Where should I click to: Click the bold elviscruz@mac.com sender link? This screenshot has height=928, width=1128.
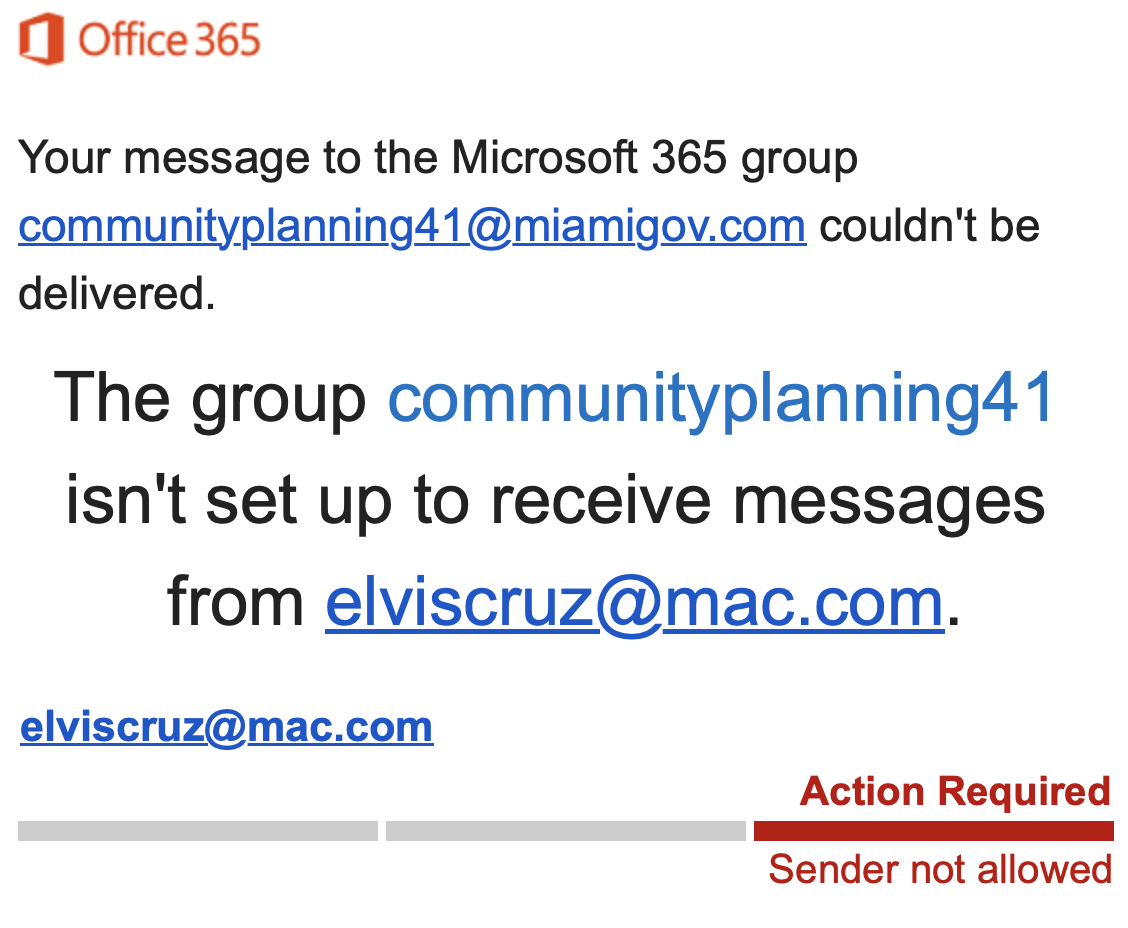point(226,727)
